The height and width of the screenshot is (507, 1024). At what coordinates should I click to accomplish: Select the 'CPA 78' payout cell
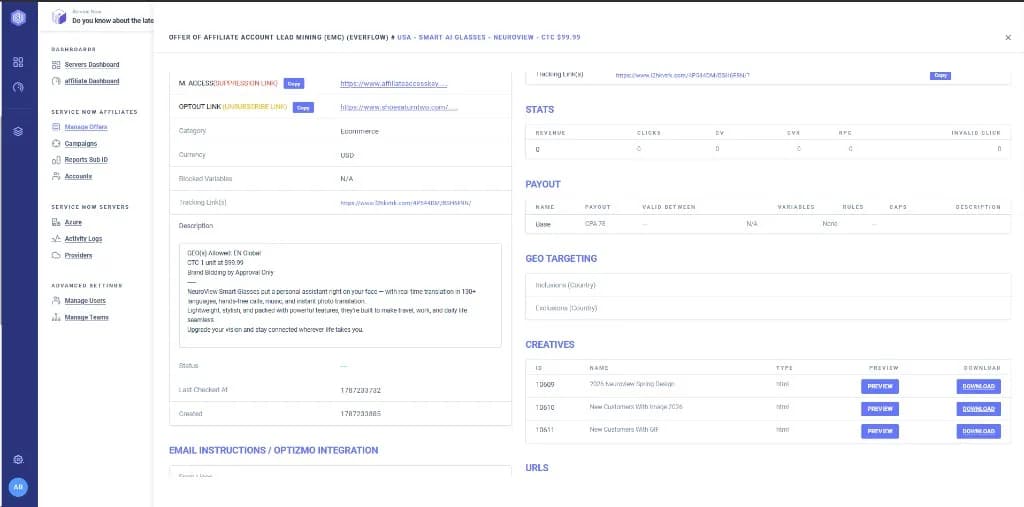[x=595, y=224]
